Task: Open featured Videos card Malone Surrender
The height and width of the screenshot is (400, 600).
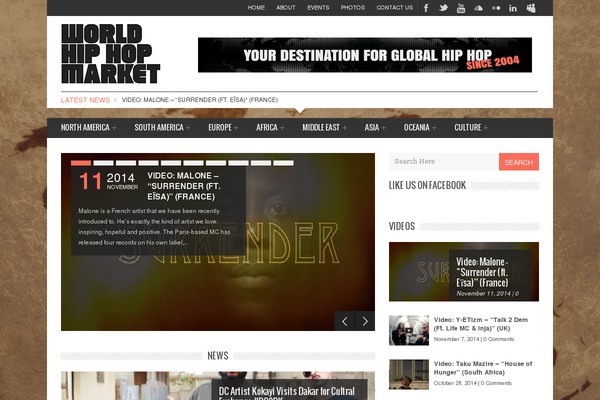Action: (464, 271)
